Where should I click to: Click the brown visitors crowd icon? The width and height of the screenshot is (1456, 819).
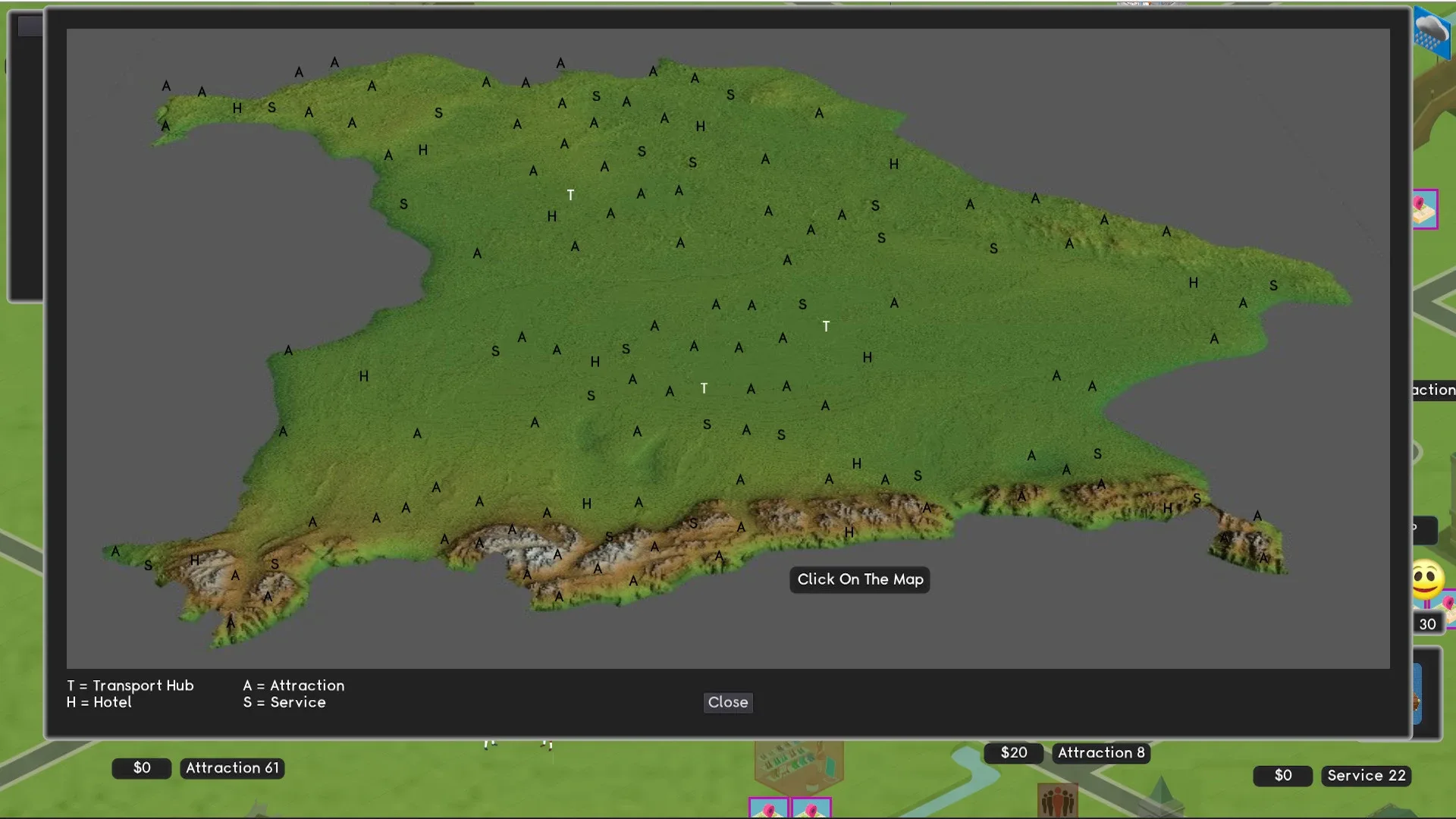click(x=1057, y=801)
